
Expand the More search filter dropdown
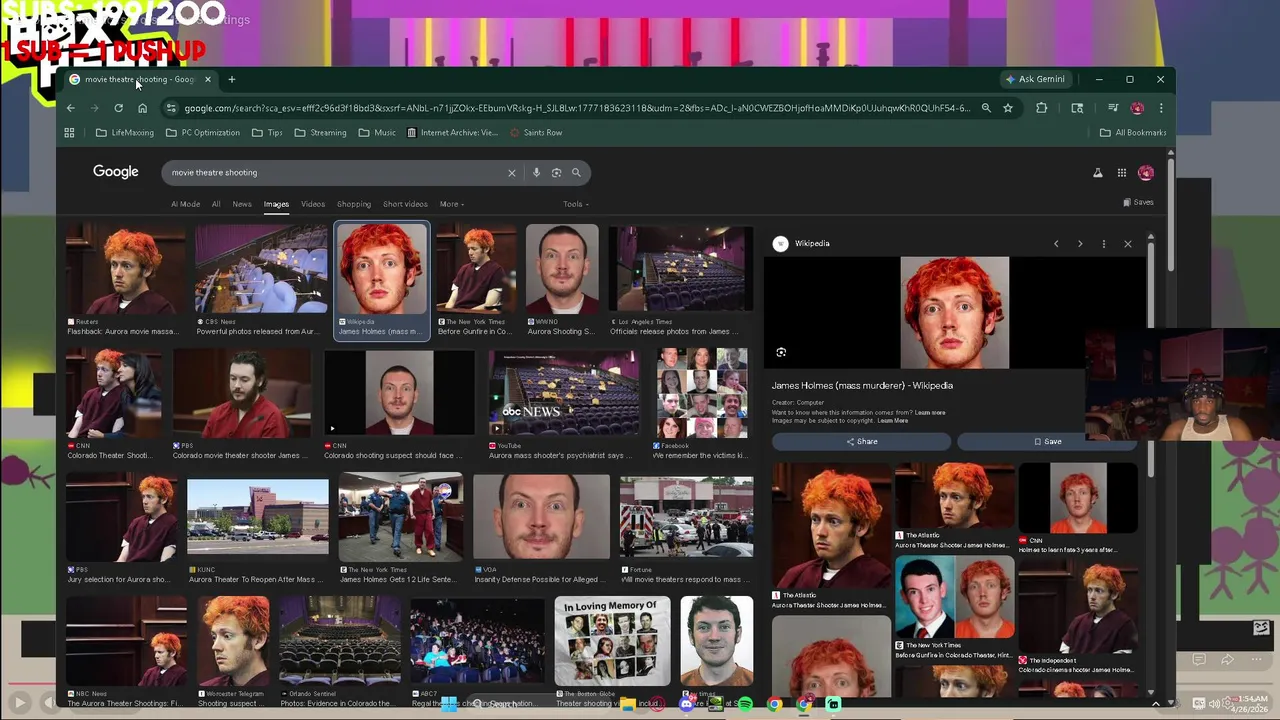[x=451, y=204]
